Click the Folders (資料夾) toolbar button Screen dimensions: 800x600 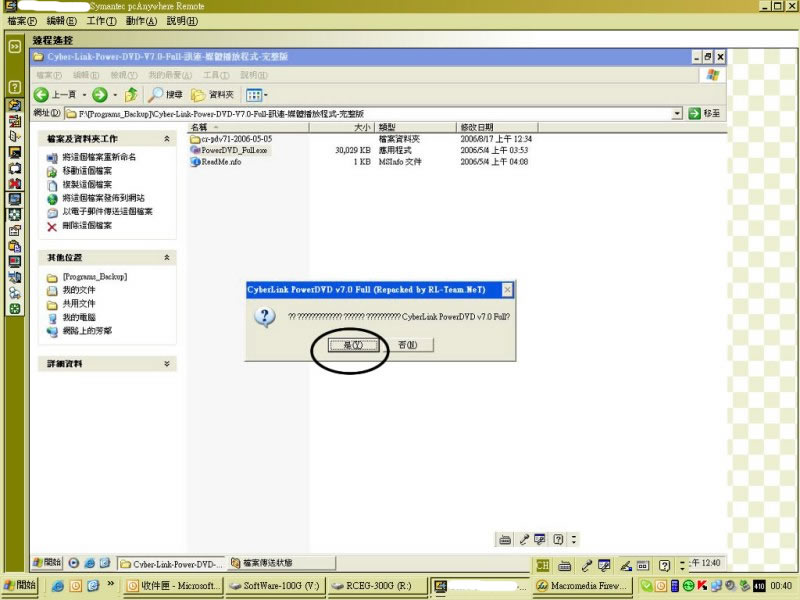point(212,94)
